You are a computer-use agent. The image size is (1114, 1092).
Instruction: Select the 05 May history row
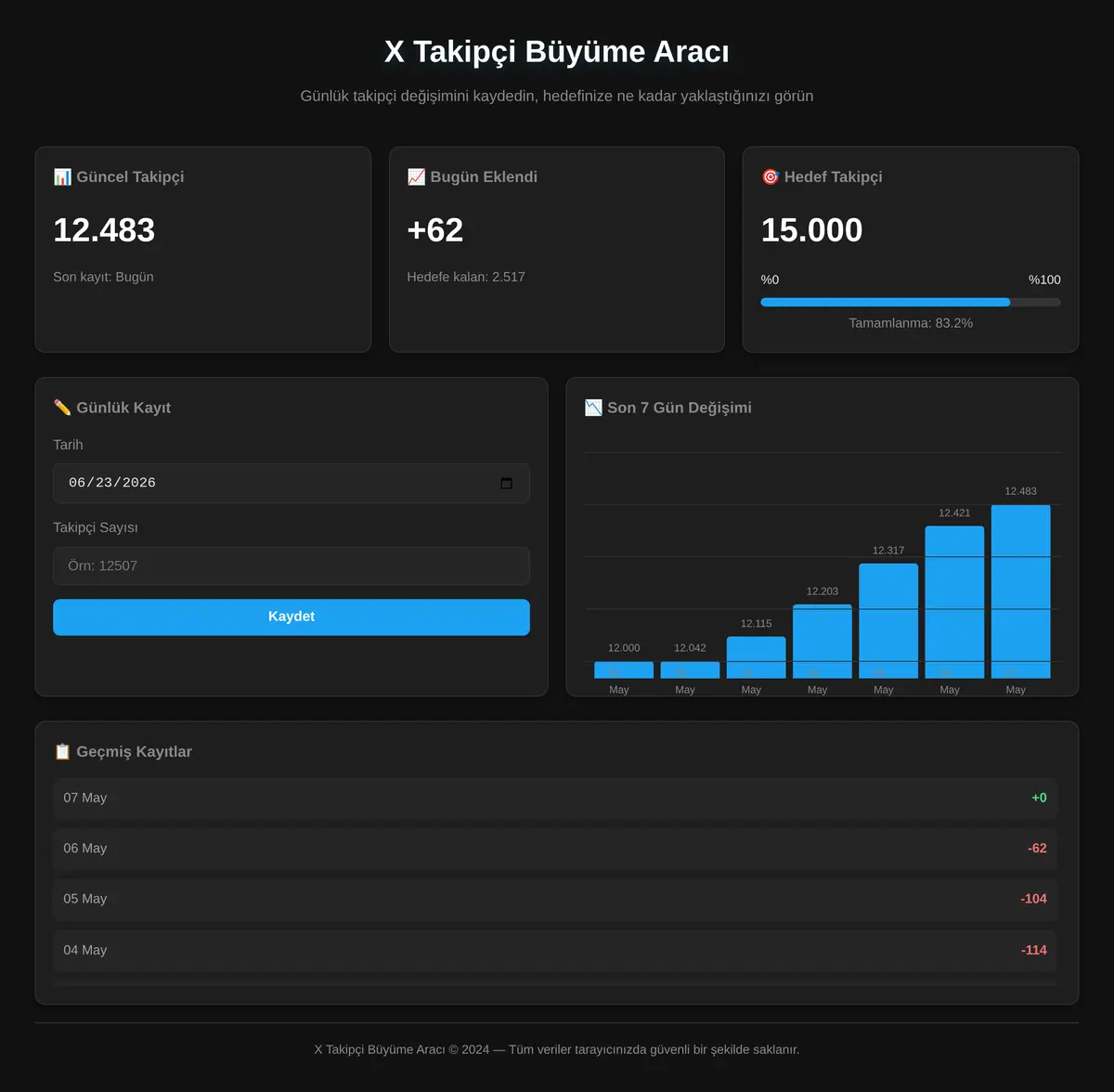(555, 899)
